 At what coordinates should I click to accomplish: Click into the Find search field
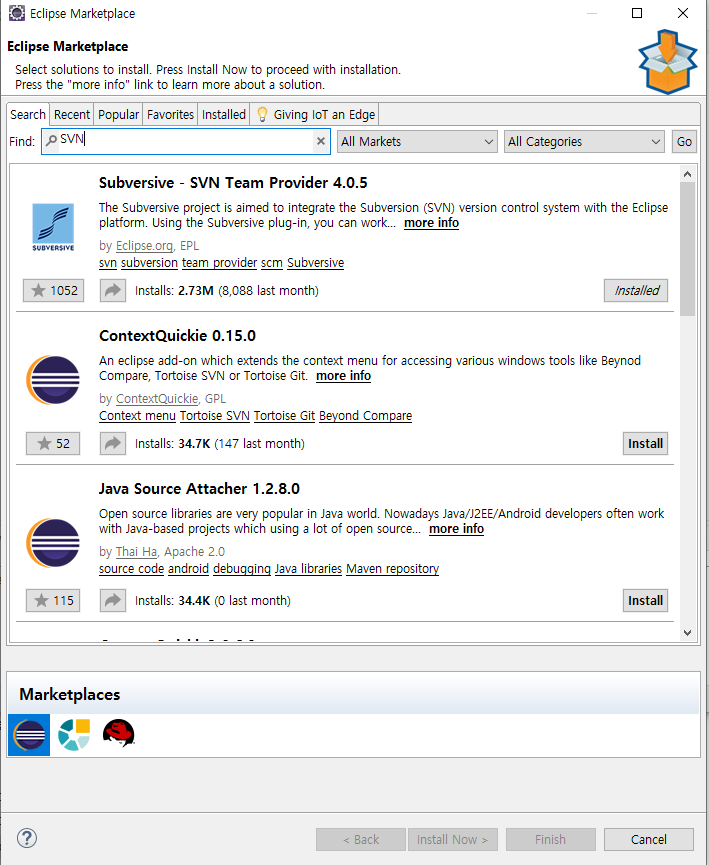[186, 141]
